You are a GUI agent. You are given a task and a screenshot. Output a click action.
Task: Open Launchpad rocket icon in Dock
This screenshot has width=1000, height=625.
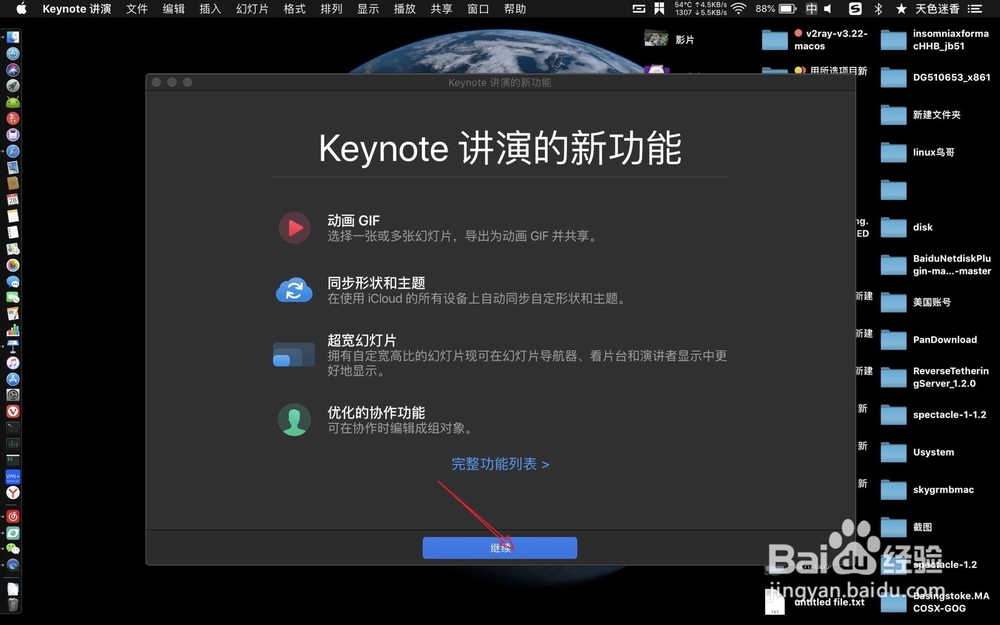13,85
